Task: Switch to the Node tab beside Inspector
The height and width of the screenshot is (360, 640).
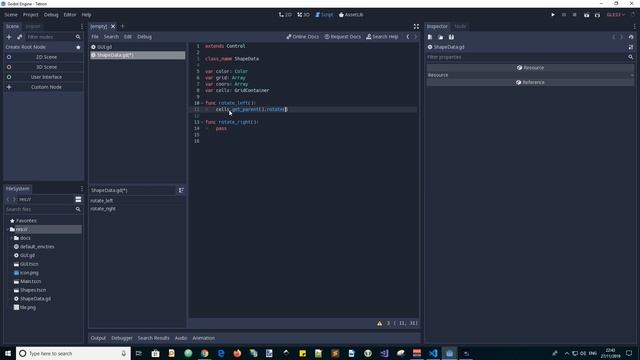Action: click(460, 26)
